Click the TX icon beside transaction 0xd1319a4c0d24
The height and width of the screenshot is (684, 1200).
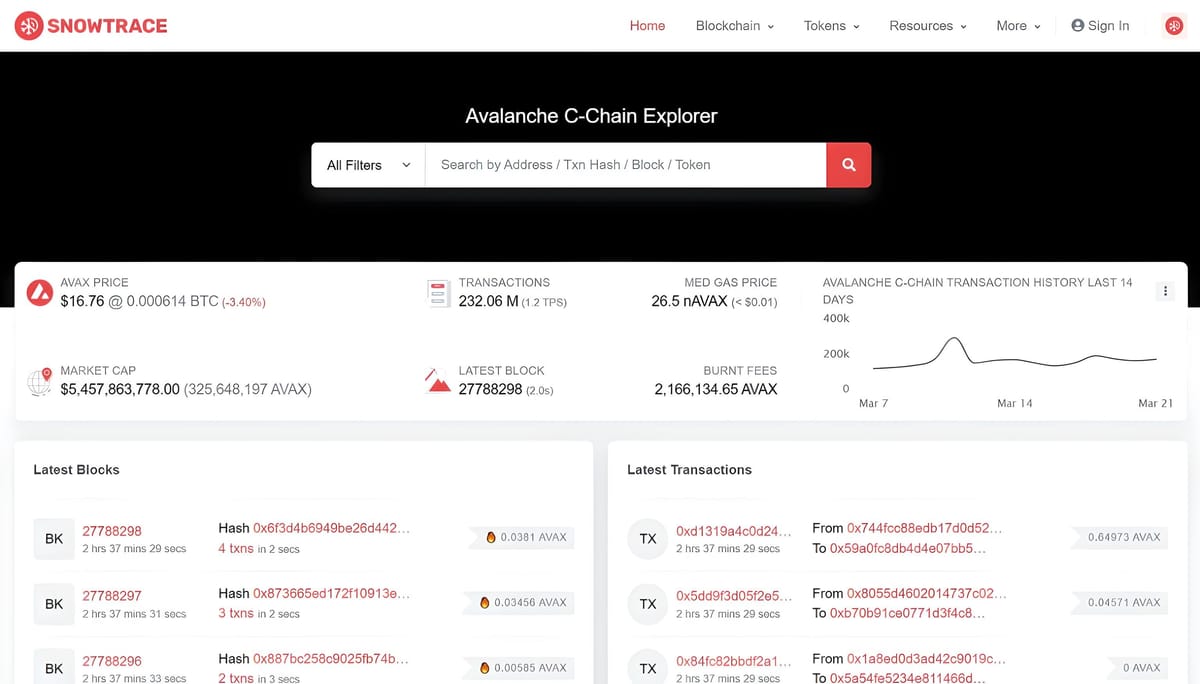(648, 538)
